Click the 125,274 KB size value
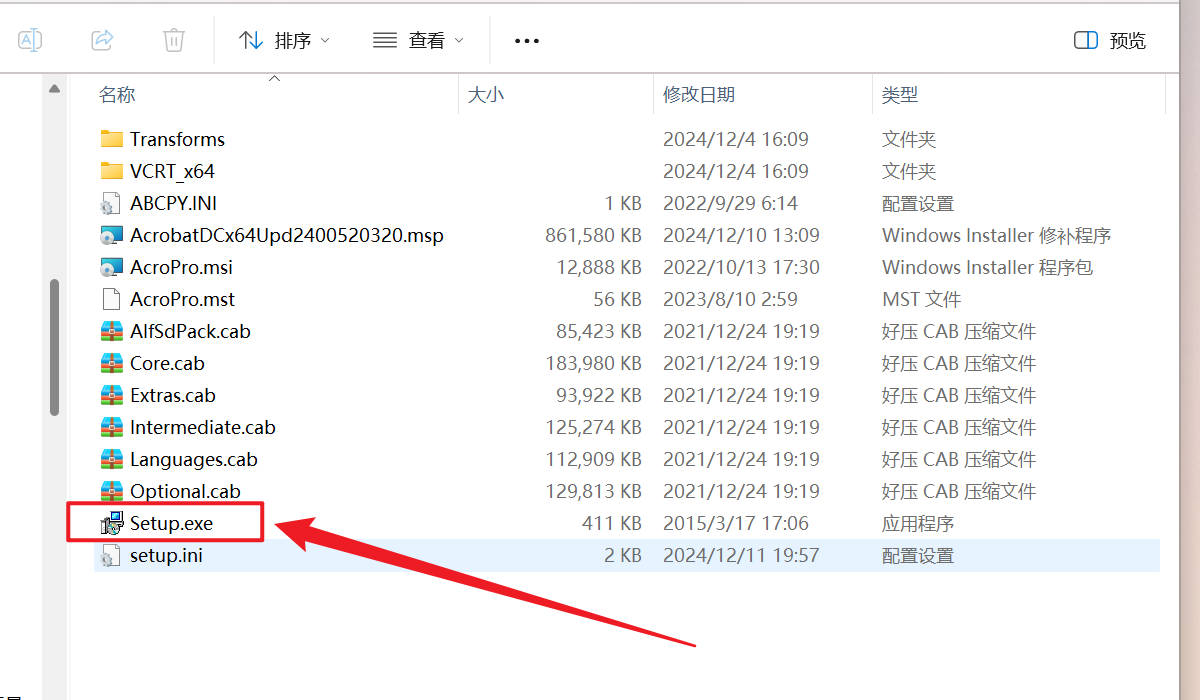1200x700 pixels. tap(593, 427)
